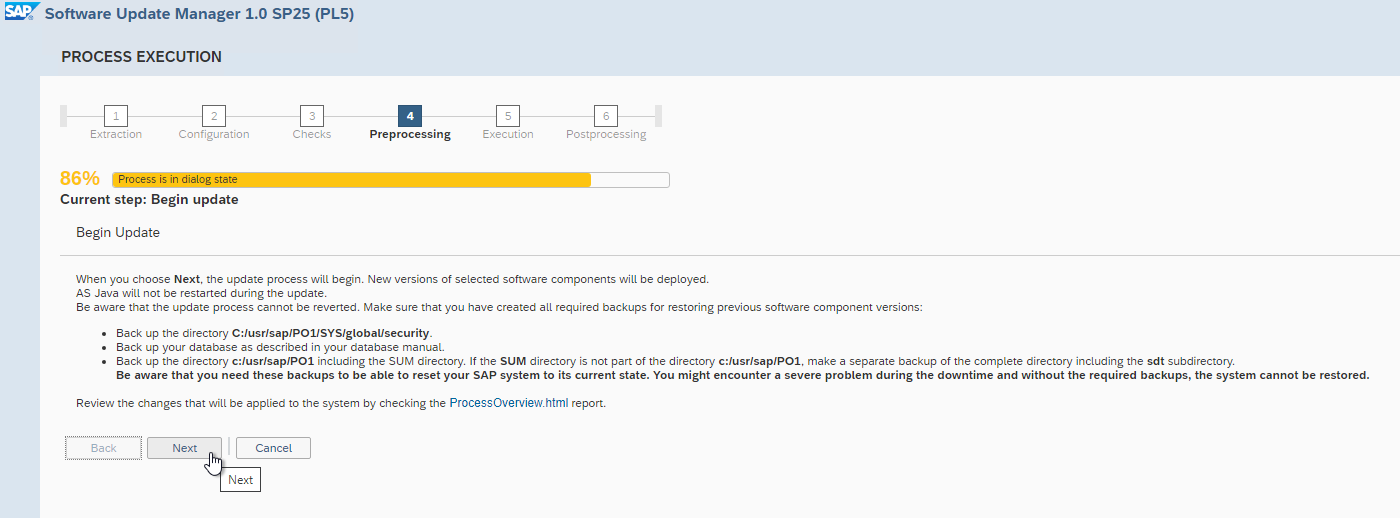Click the Back button
The image size is (1400, 518).
point(104,448)
